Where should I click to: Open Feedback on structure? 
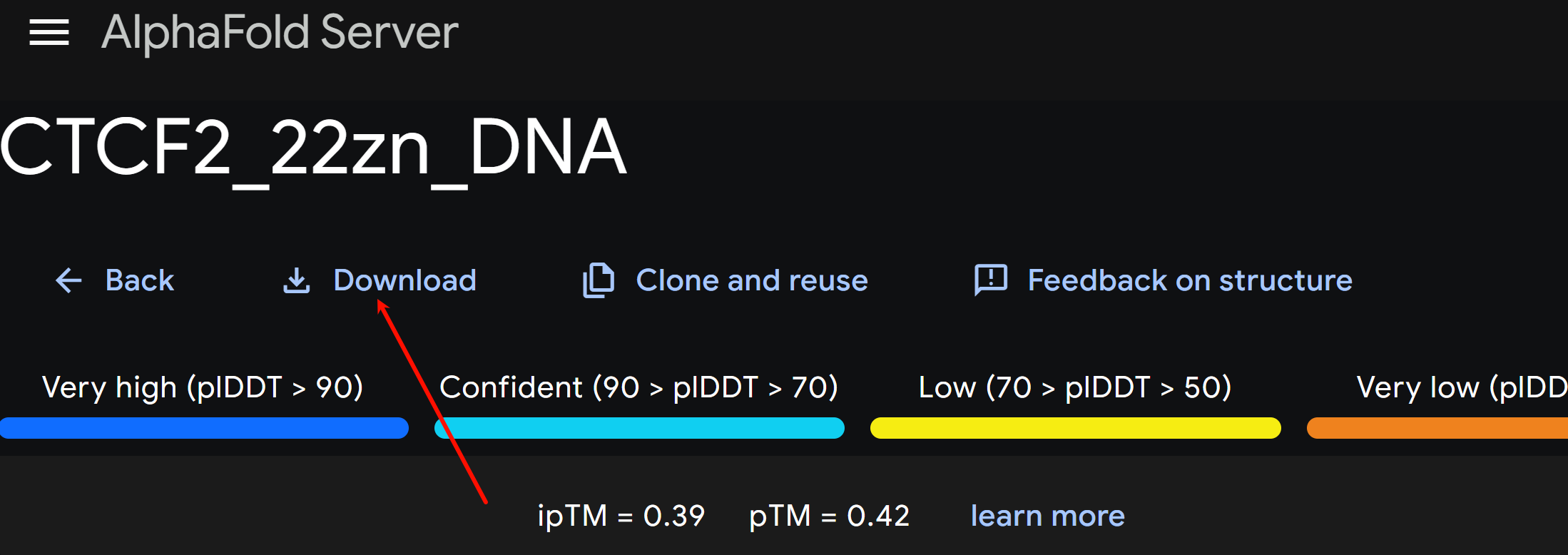pos(1190,280)
